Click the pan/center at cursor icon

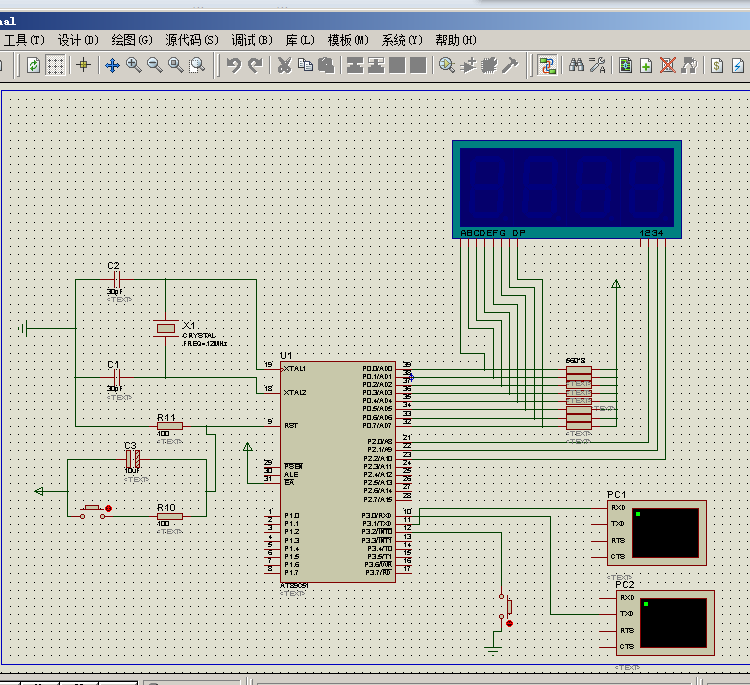click(x=112, y=65)
